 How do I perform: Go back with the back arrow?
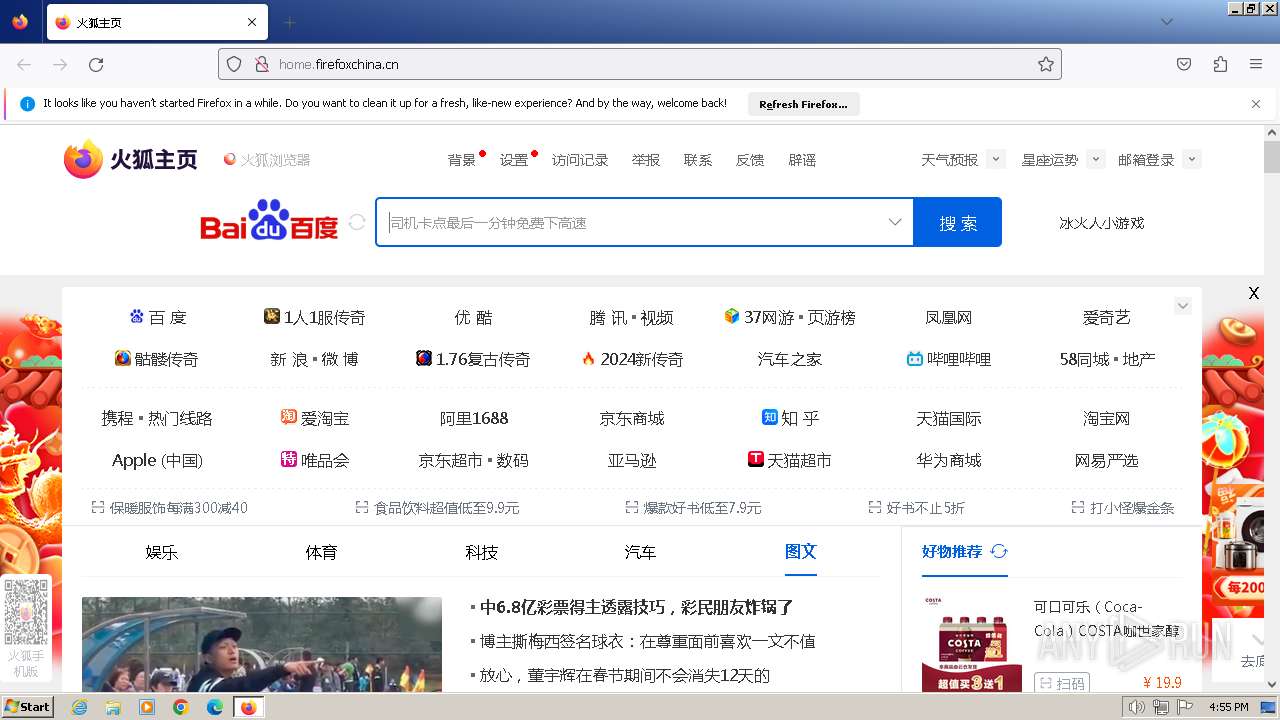(24, 64)
